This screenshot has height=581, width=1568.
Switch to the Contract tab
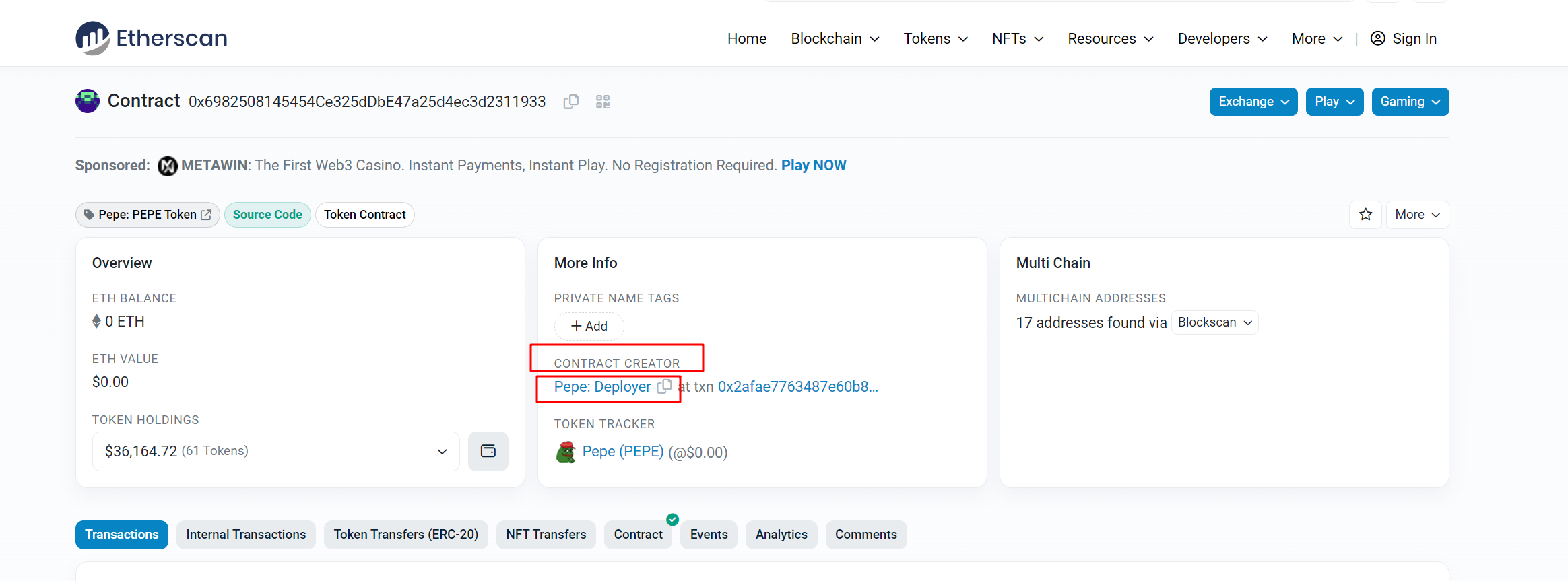pyautogui.click(x=639, y=535)
